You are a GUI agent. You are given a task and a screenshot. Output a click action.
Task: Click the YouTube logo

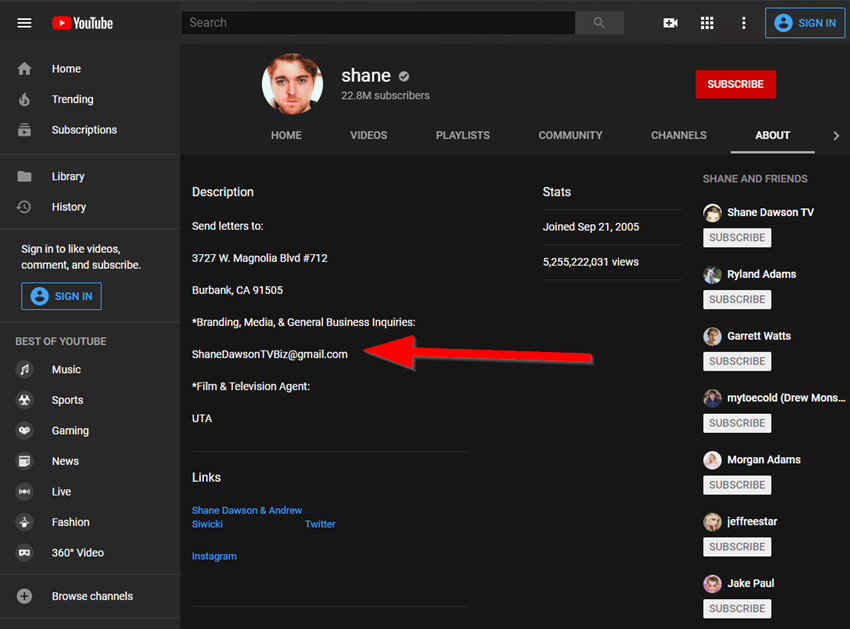(x=82, y=23)
